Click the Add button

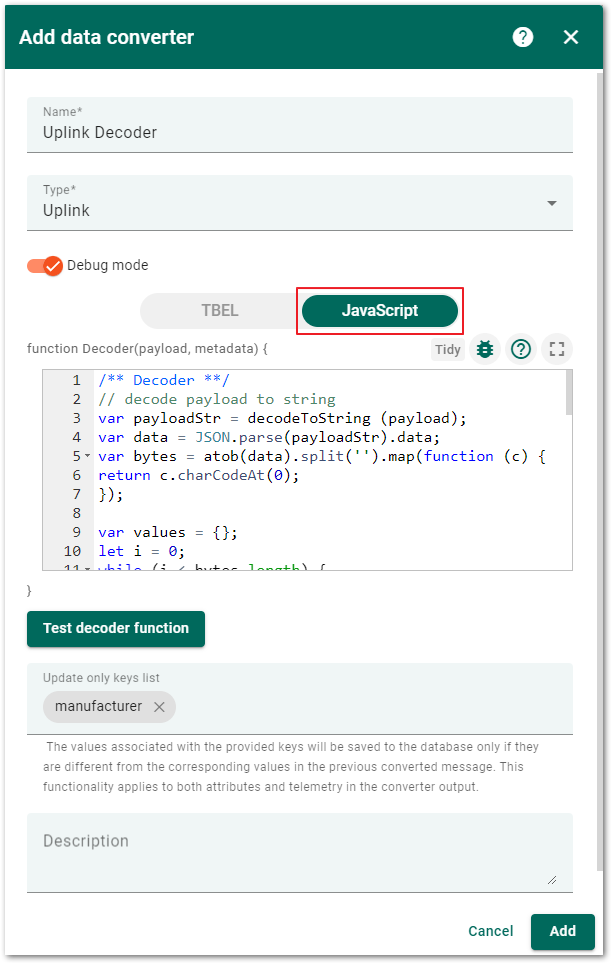pos(562,931)
